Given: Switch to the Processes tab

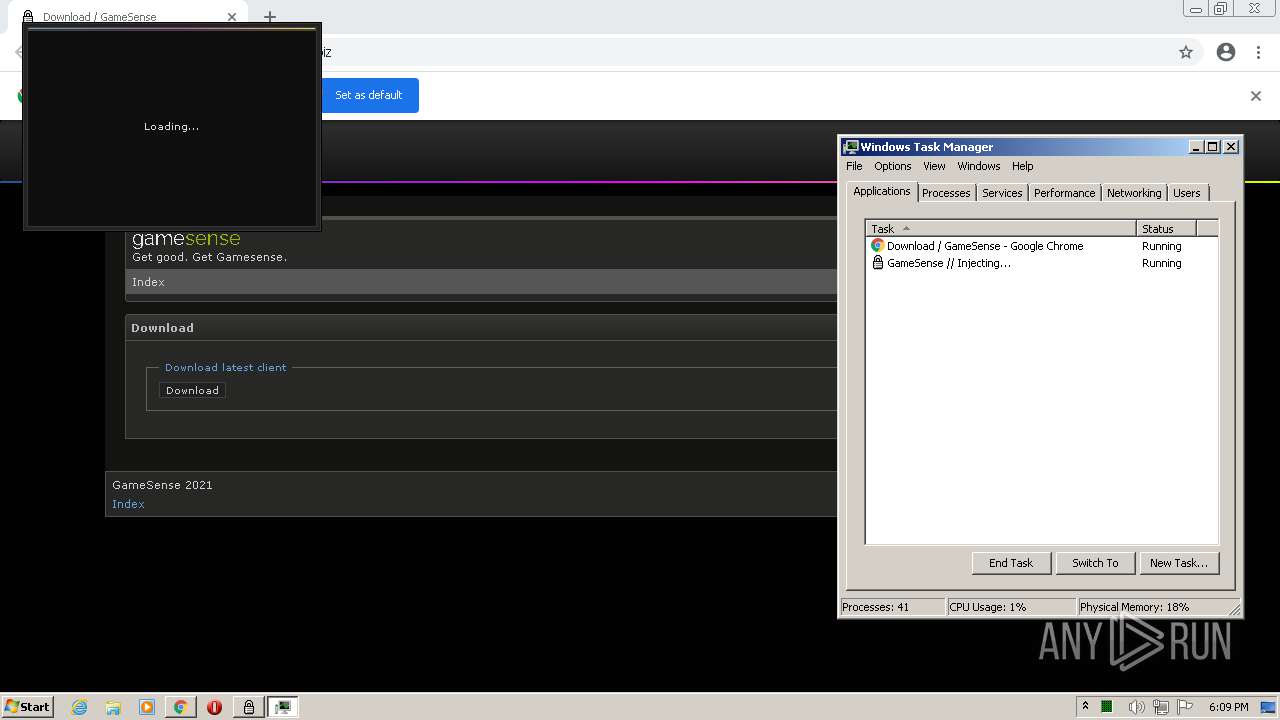Looking at the screenshot, I should coord(946,193).
